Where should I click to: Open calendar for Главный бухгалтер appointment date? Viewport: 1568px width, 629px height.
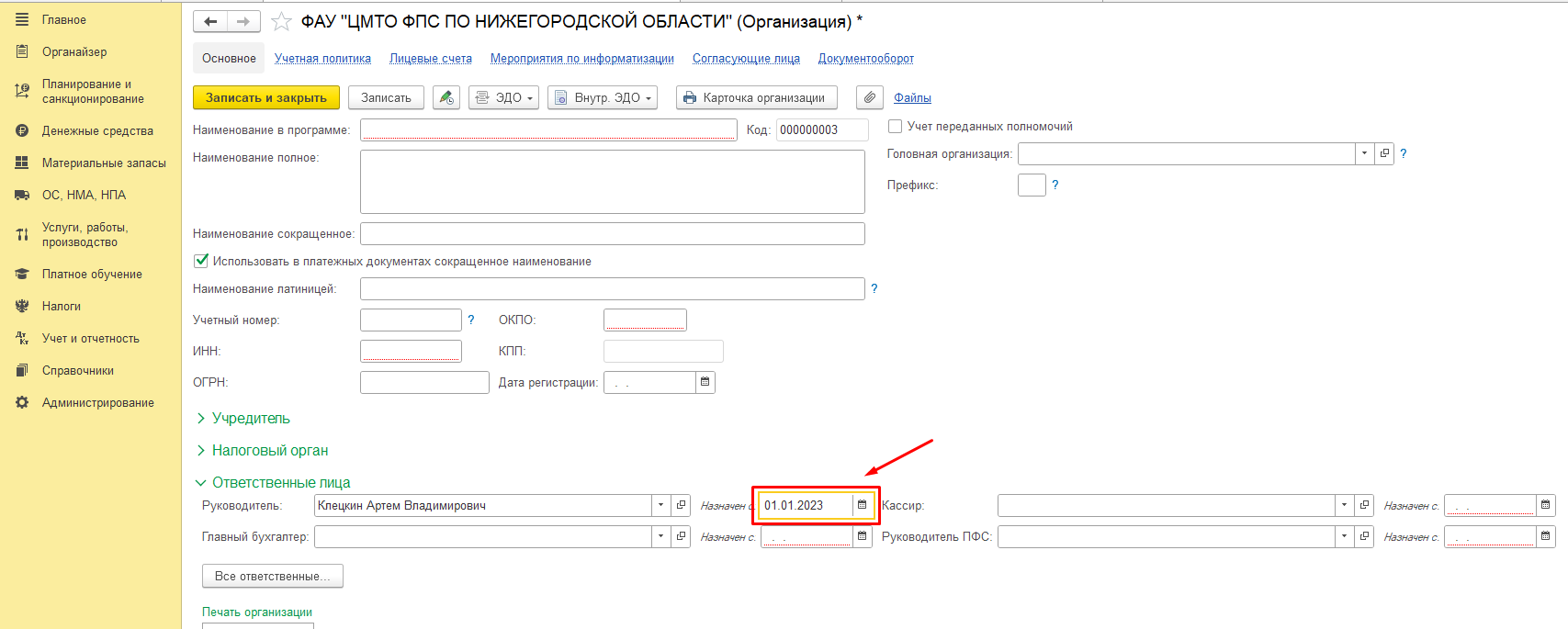point(862,536)
